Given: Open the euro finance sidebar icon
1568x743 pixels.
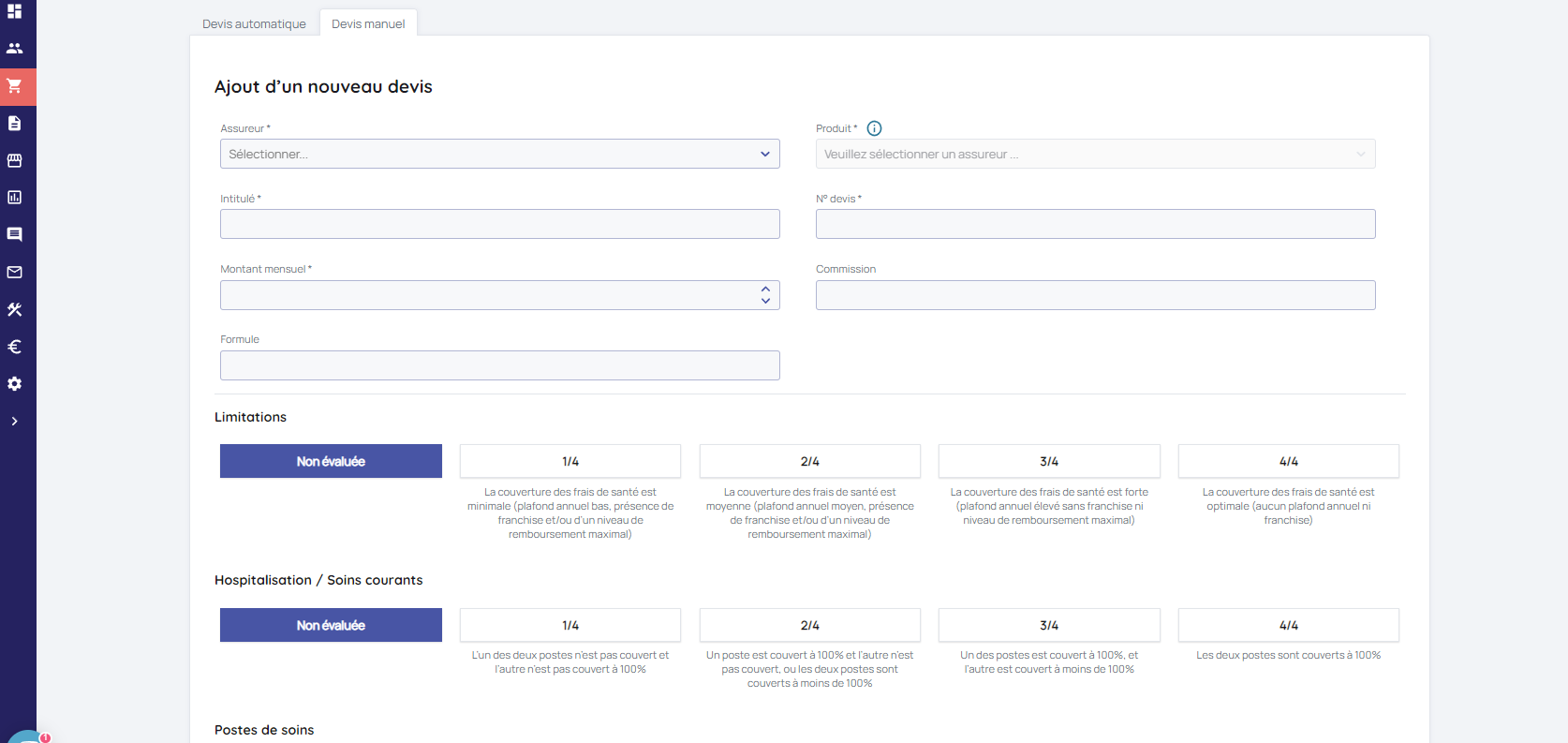Looking at the screenshot, I should click(x=15, y=347).
